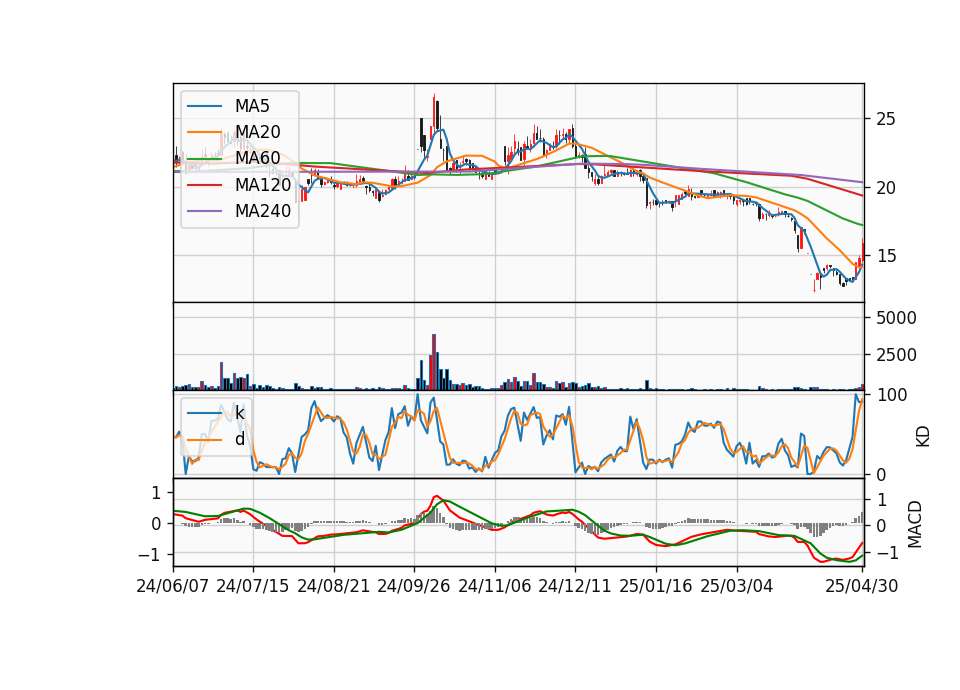Viewport: 960px width, 690px height.
Task: Click the volume axis value 5000
Action: click(x=896, y=318)
